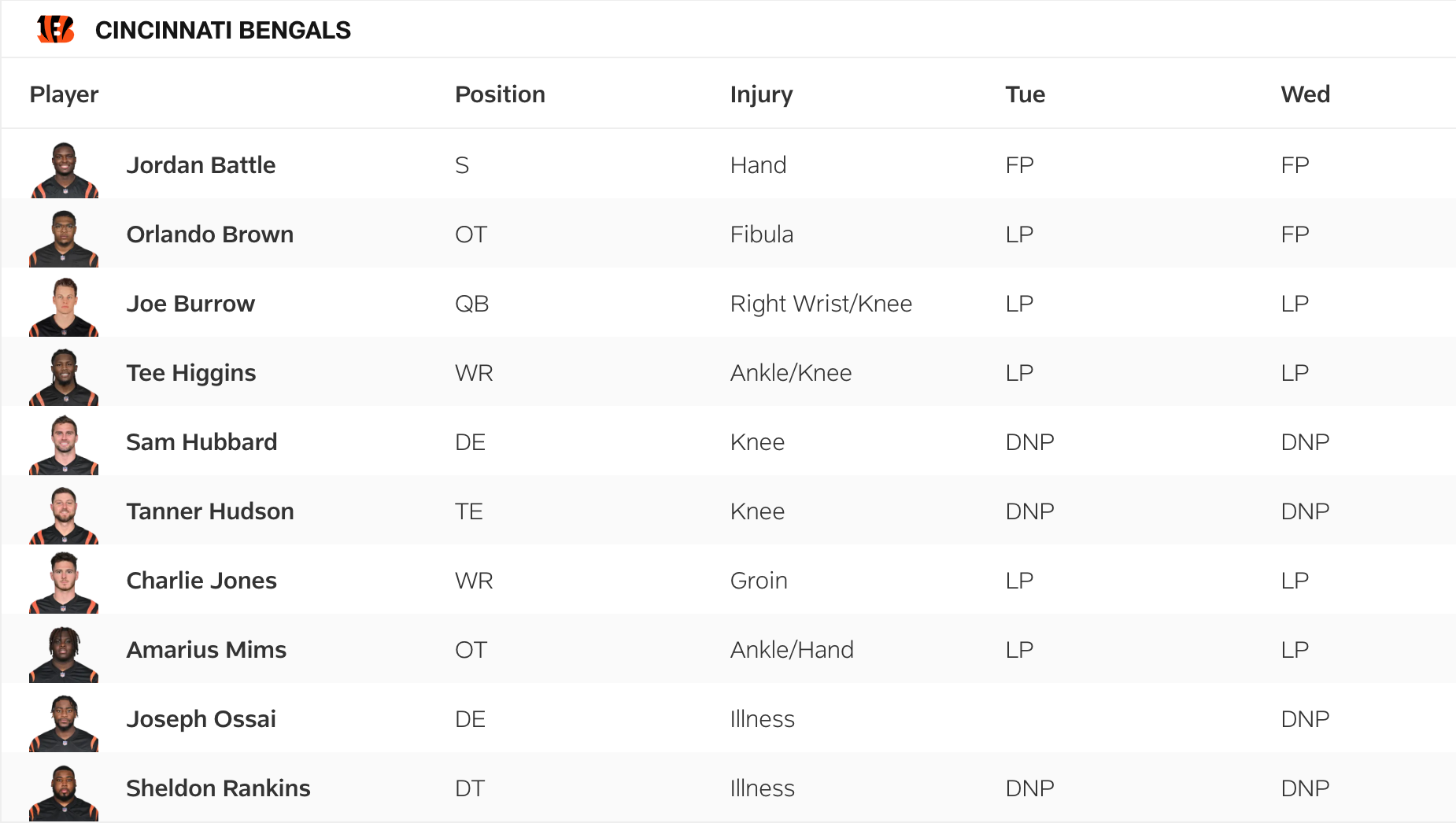Click Joe Burrow's headshot photo
The image size is (1456, 823).
tap(65, 308)
